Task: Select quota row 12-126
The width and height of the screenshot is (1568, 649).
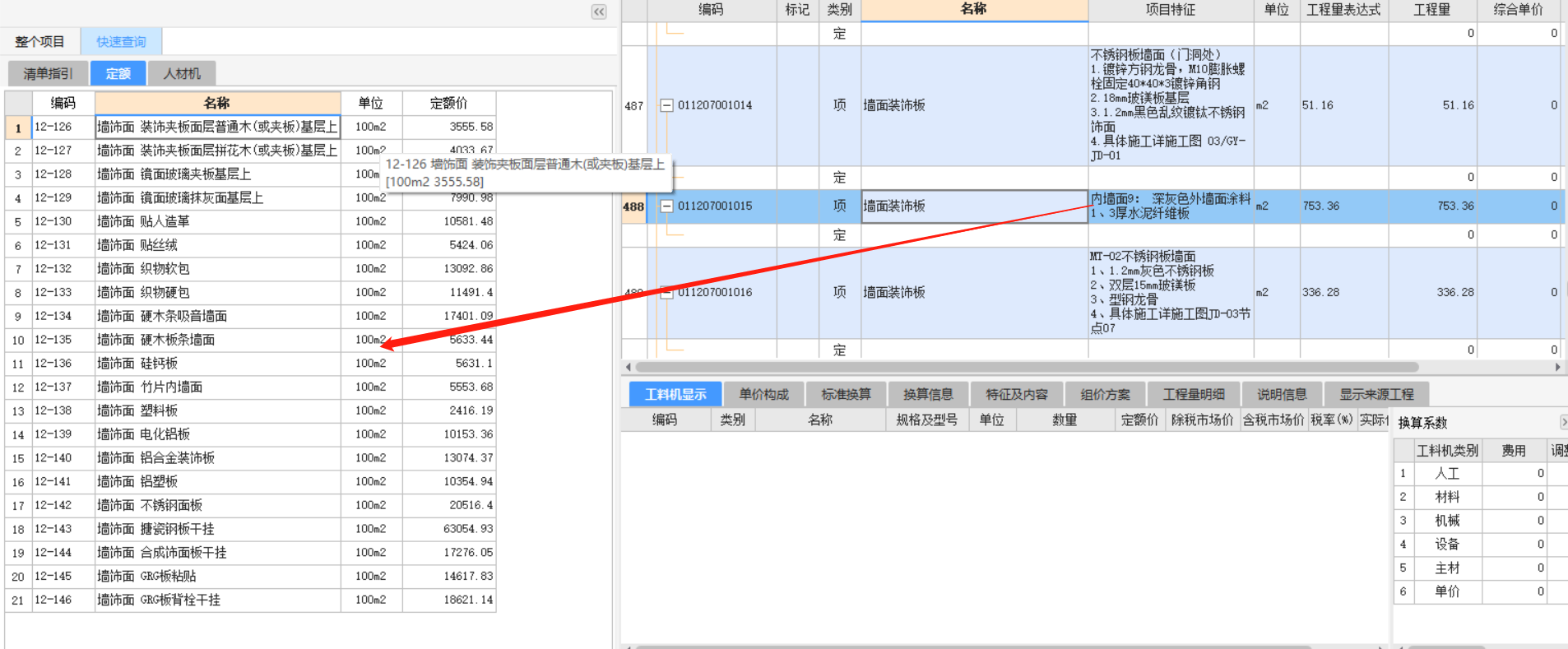Action: pos(250,127)
